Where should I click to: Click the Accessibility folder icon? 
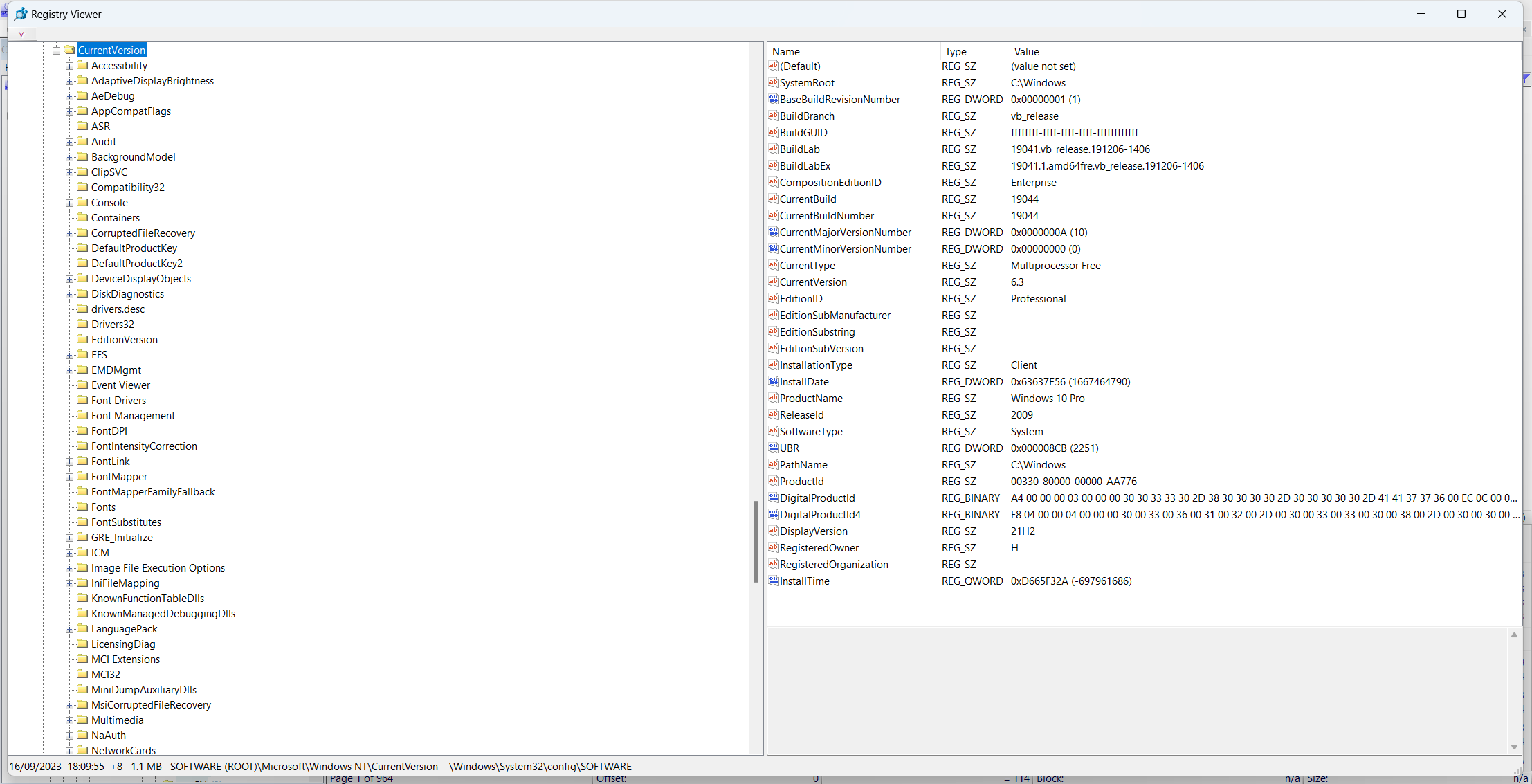[82, 65]
